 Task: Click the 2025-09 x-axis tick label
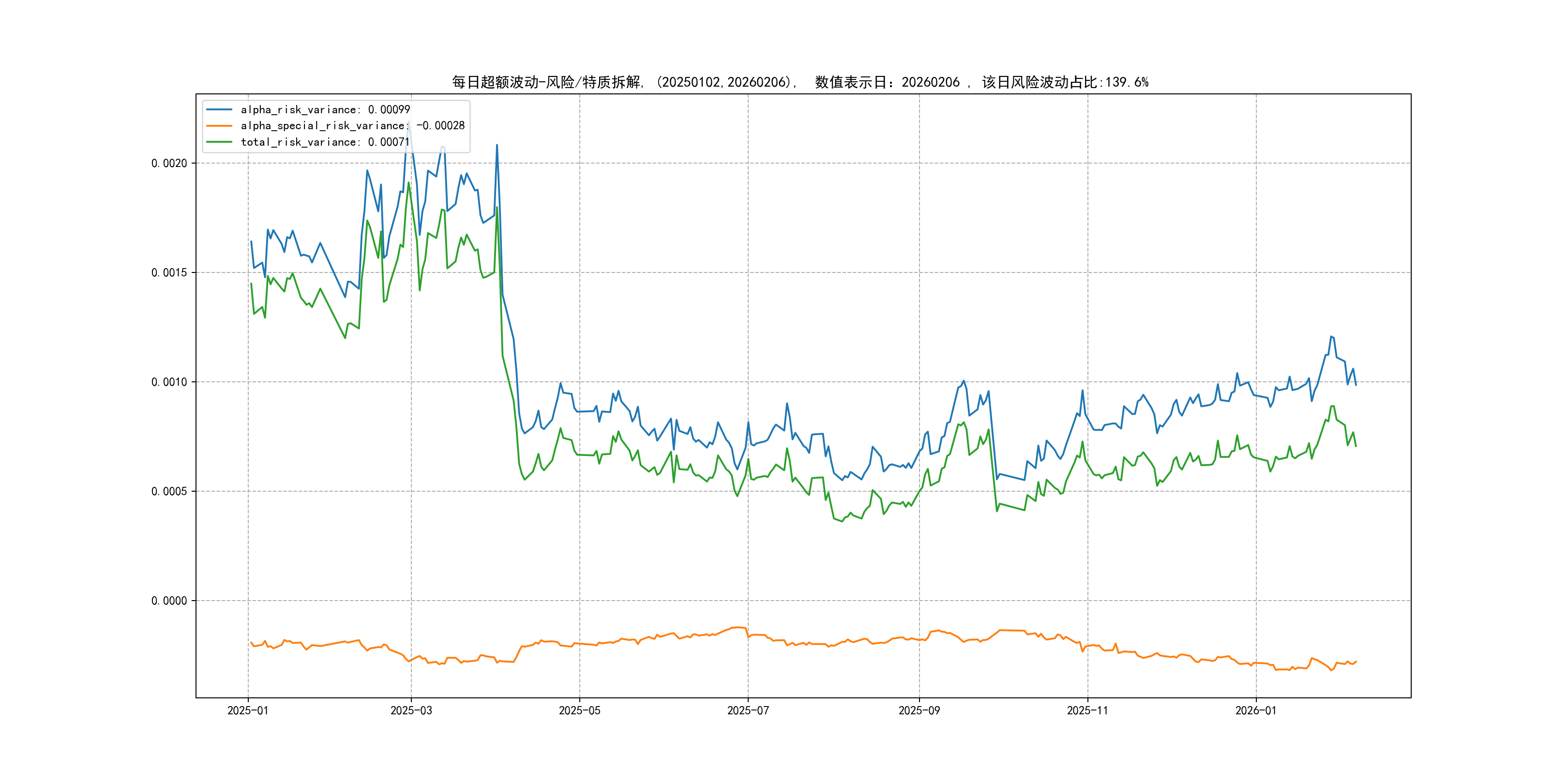pyautogui.click(x=919, y=710)
